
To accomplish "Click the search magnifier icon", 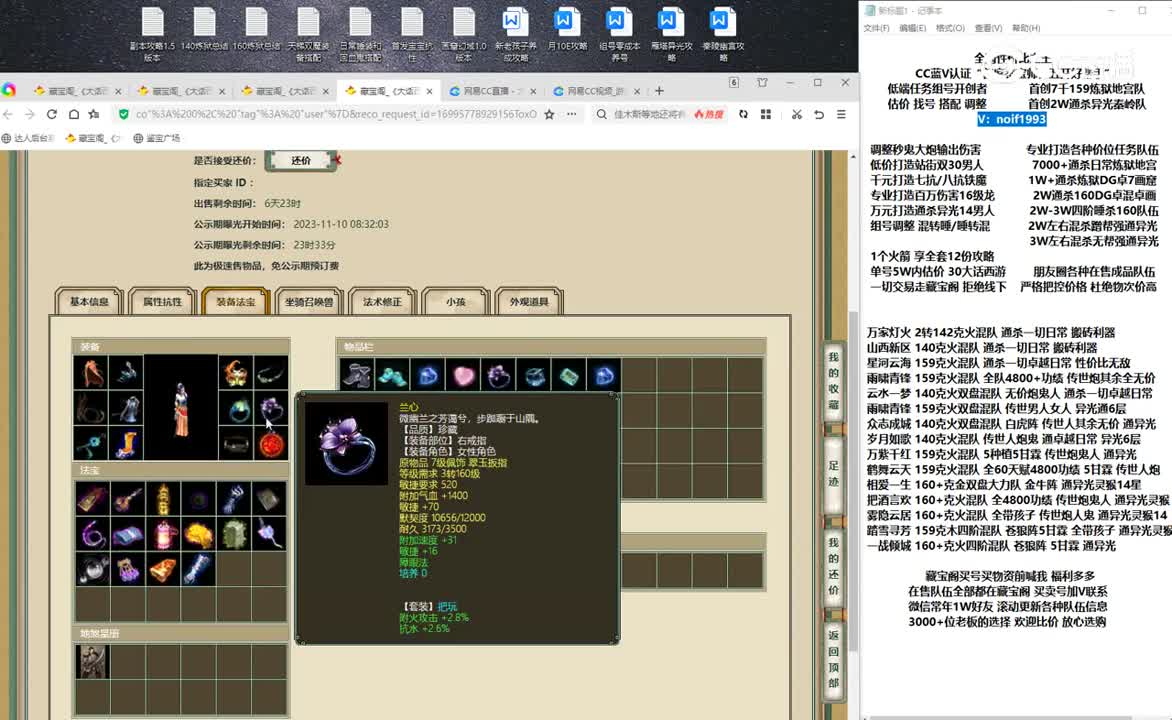I will (x=602, y=114).
